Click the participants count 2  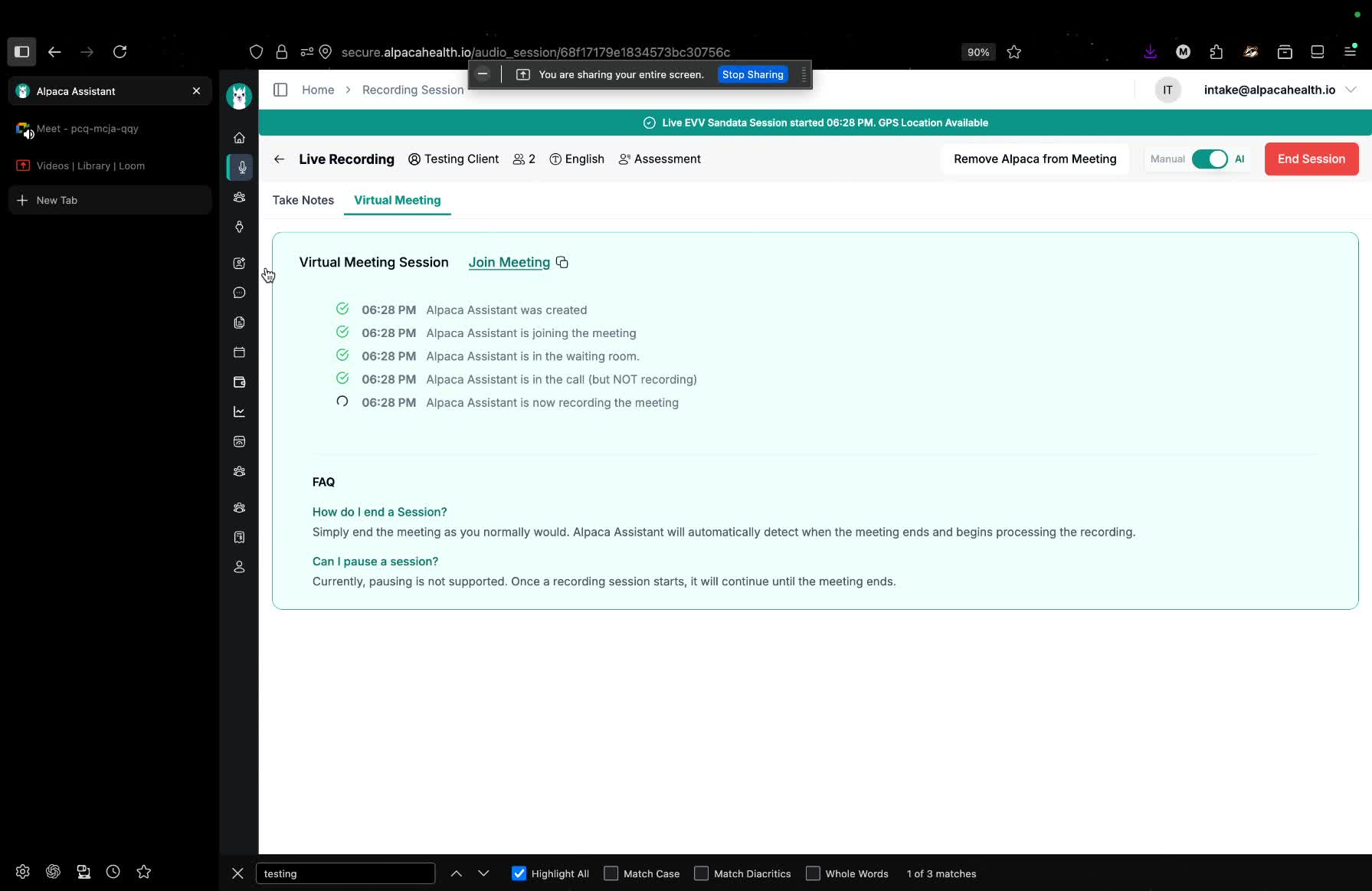click(524, 159)
